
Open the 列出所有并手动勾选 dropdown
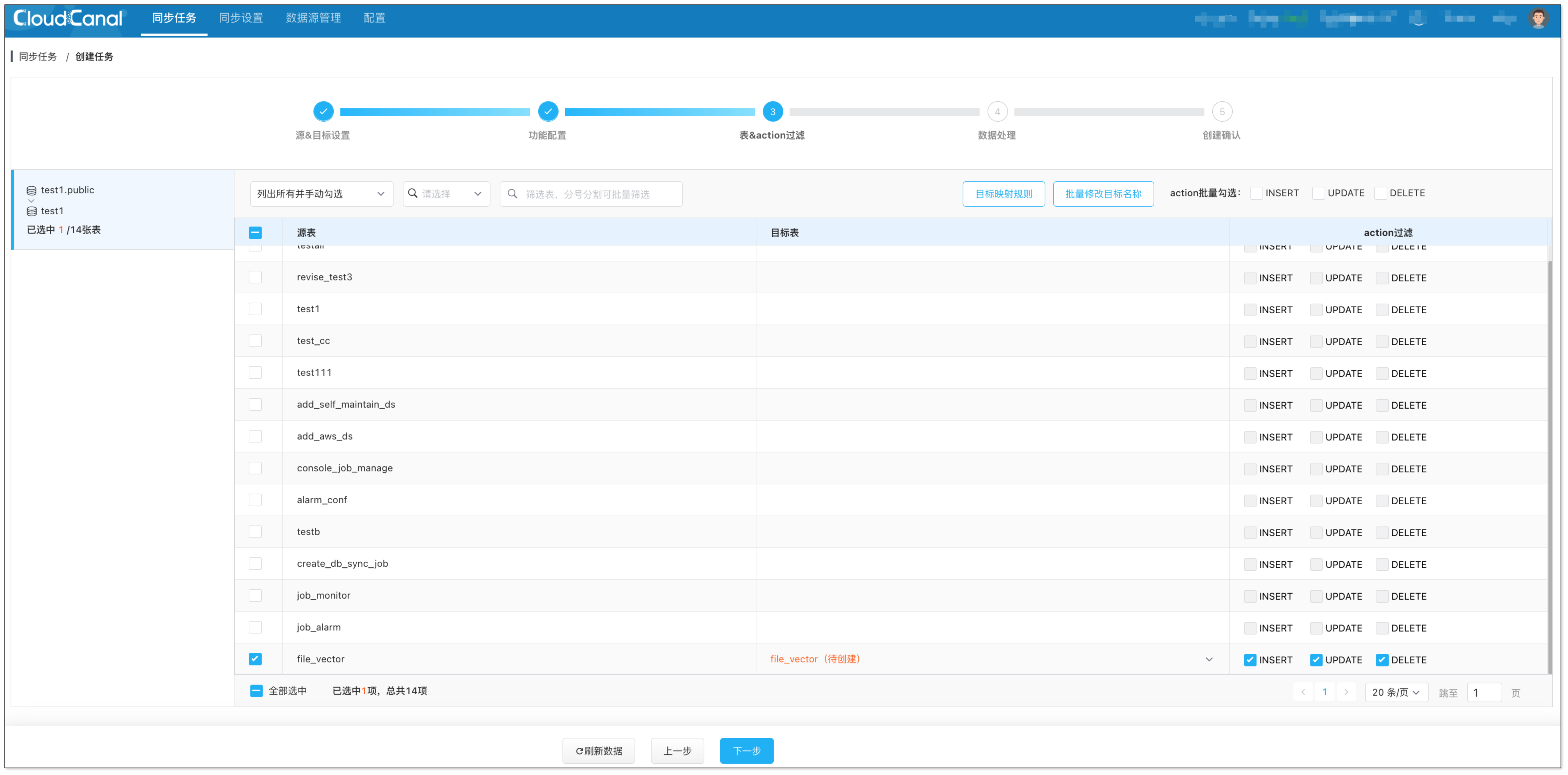321,194
